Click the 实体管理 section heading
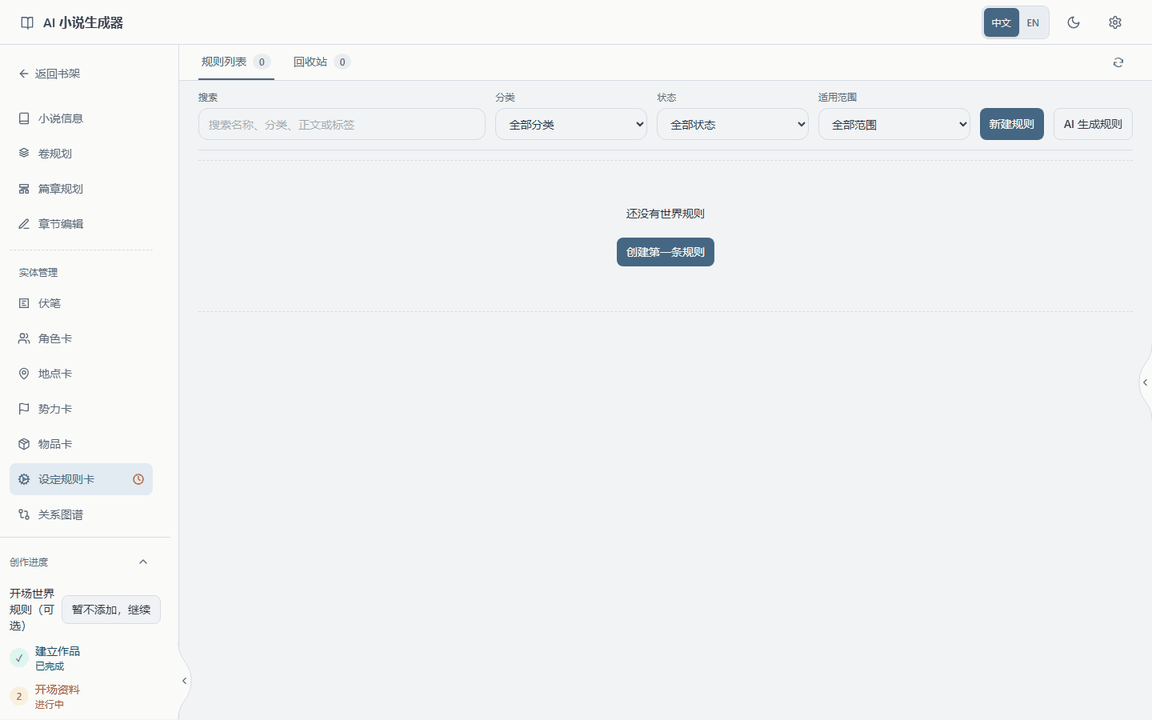The width and height of the screenshot is (1152, 720). tap(38, 273)
